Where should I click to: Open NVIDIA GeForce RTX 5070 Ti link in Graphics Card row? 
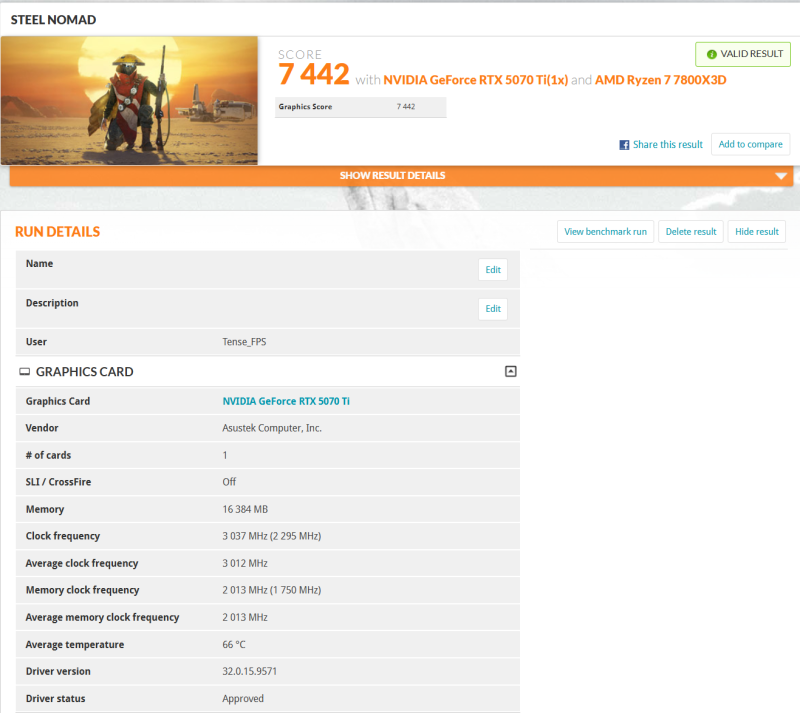tap(286, 401)
